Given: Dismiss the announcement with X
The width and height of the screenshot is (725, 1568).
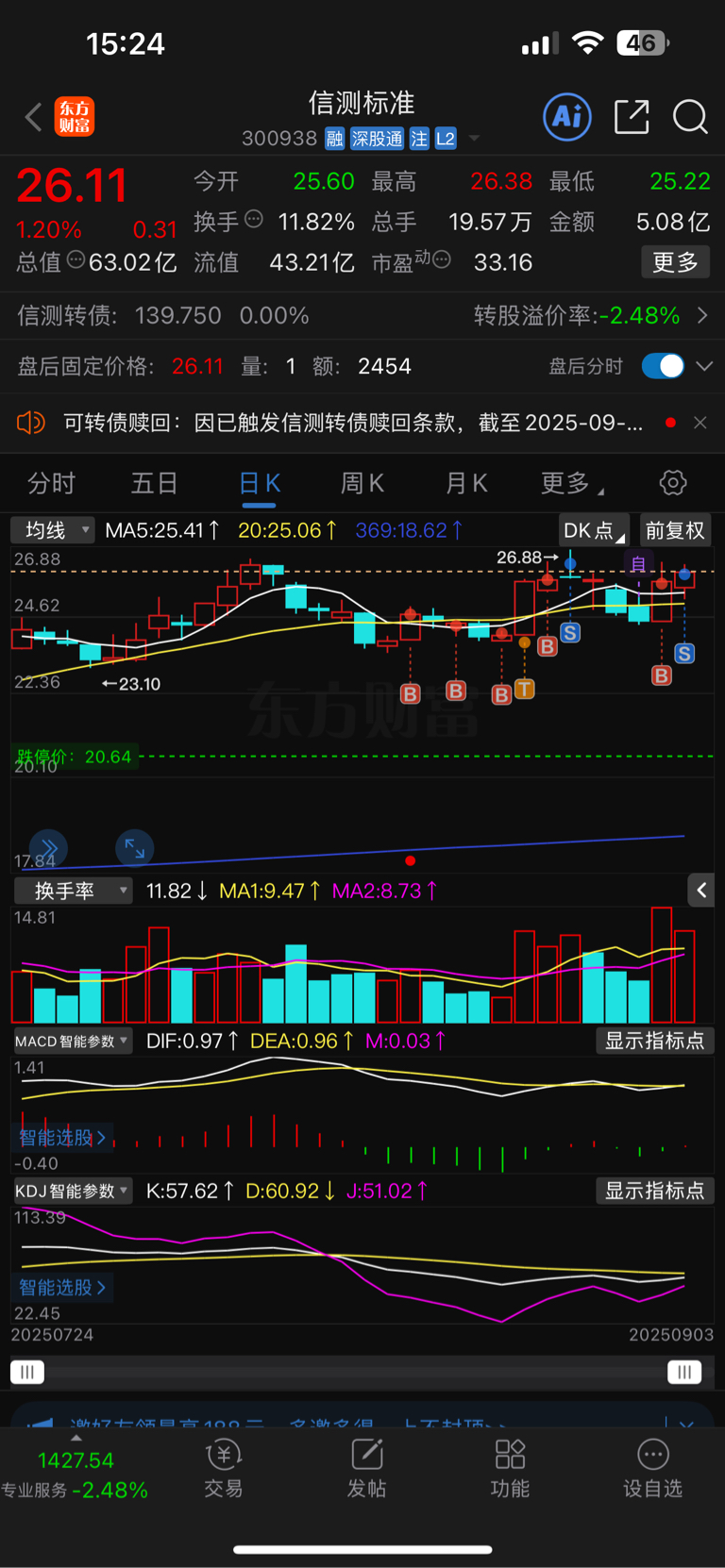Looking at the screenshot, I should tap(700, 423).
